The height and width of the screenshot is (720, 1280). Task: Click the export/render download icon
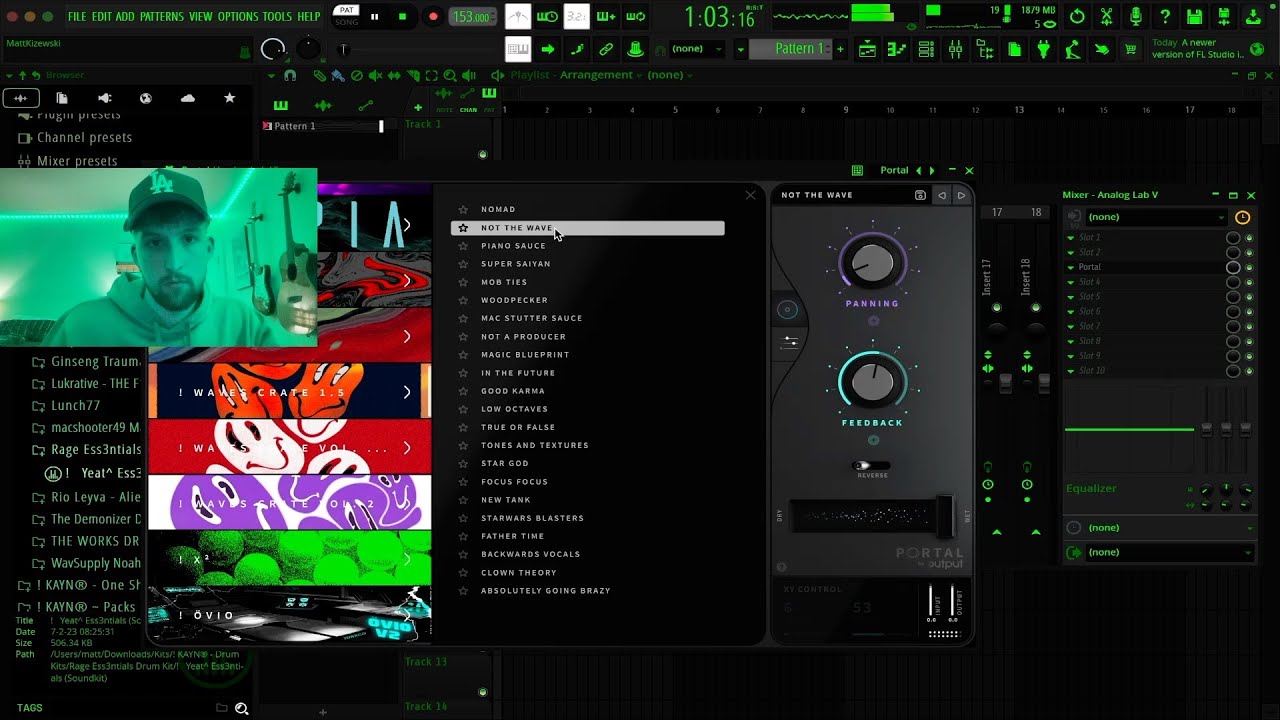pos(1253,16)
